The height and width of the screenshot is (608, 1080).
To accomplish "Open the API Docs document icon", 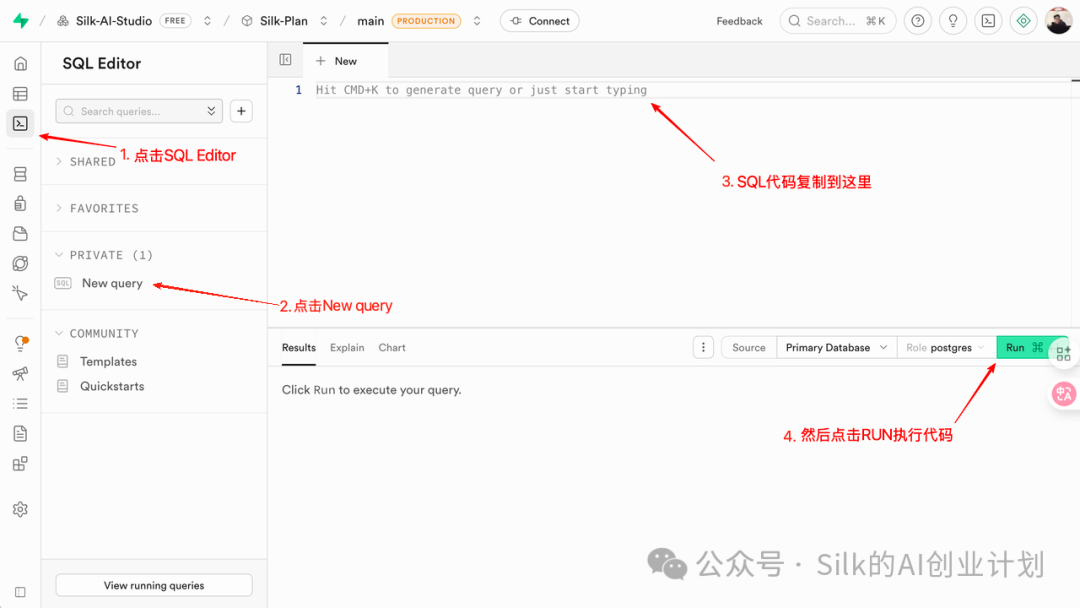I will coord(21,433).
